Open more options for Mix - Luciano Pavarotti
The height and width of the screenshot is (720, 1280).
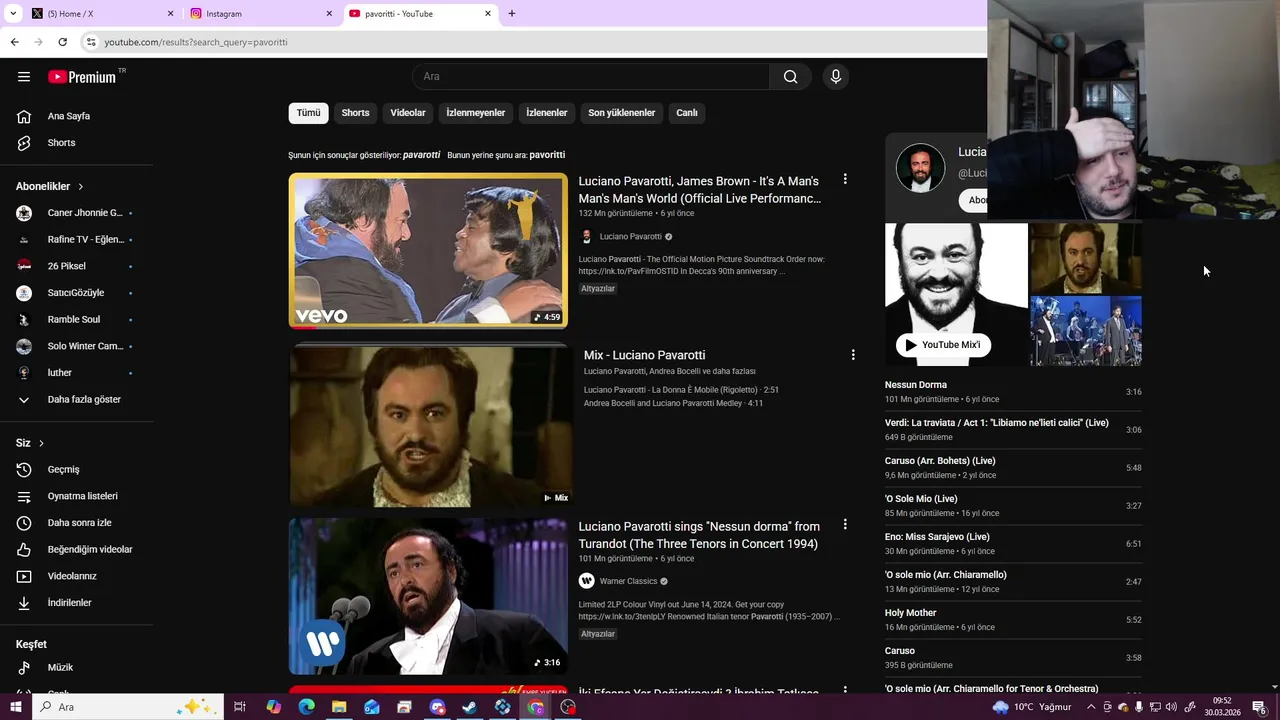pyautogui.click(x=853, y=355)
